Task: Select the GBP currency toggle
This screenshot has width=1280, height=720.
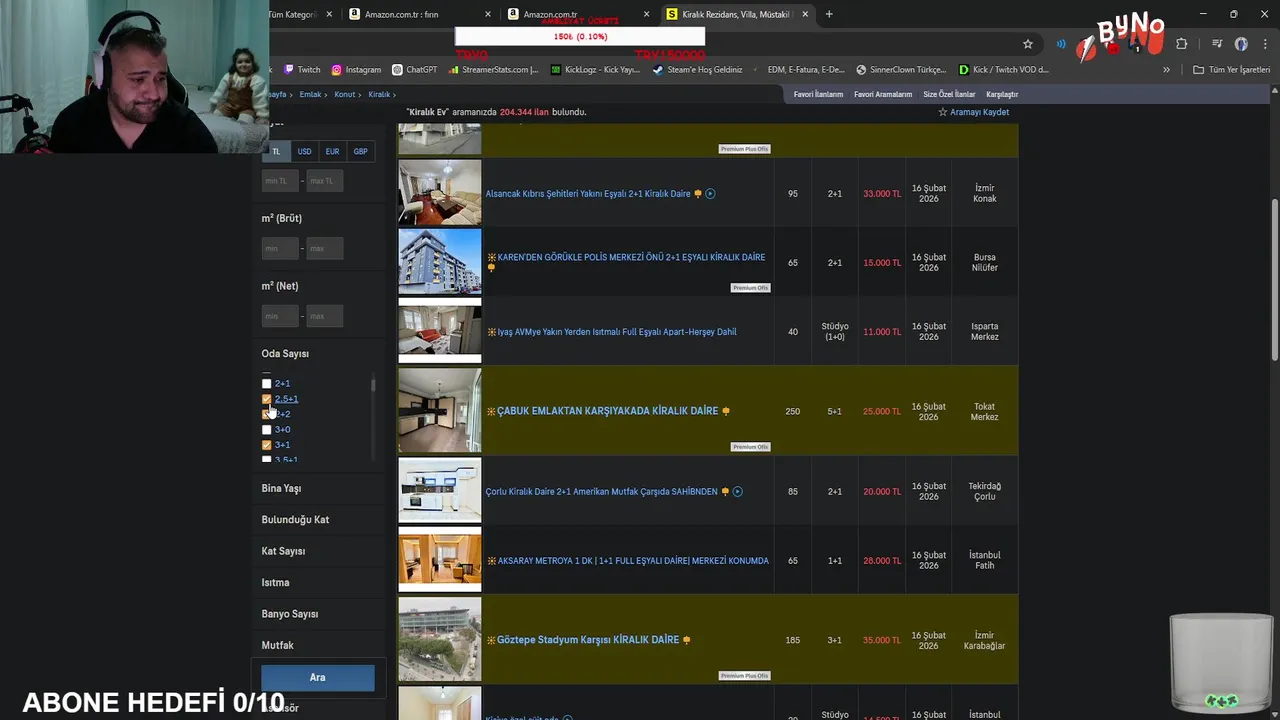Action: pos(360,152)
